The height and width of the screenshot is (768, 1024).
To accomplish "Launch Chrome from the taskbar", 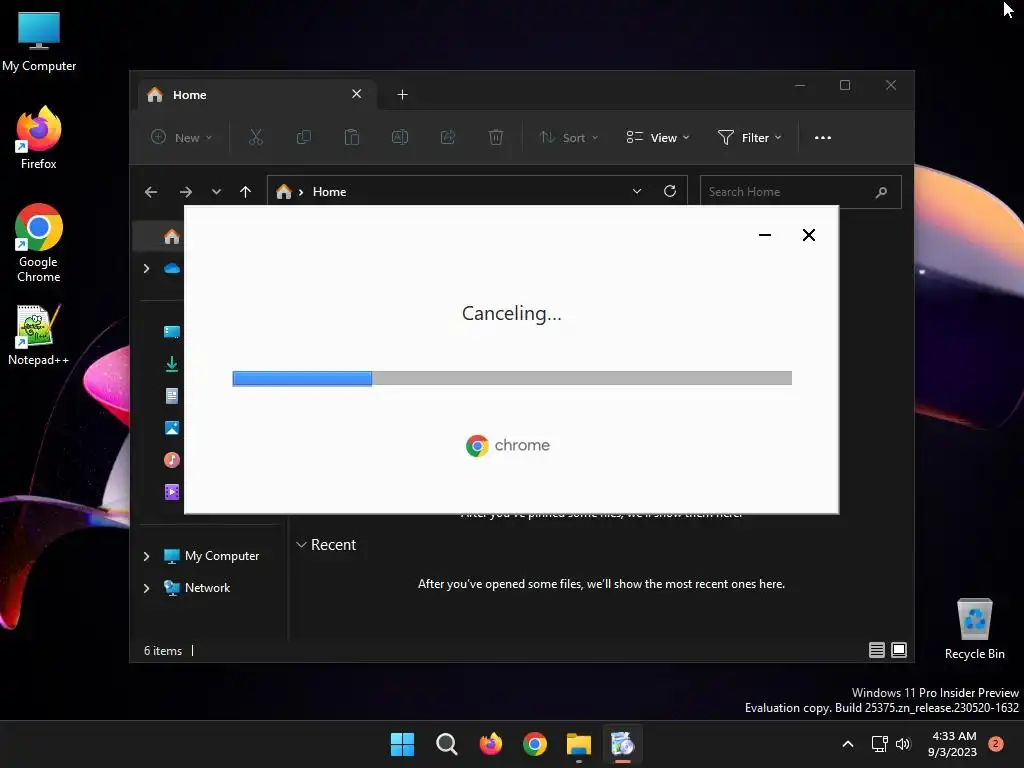I will (x=535, y=744).
